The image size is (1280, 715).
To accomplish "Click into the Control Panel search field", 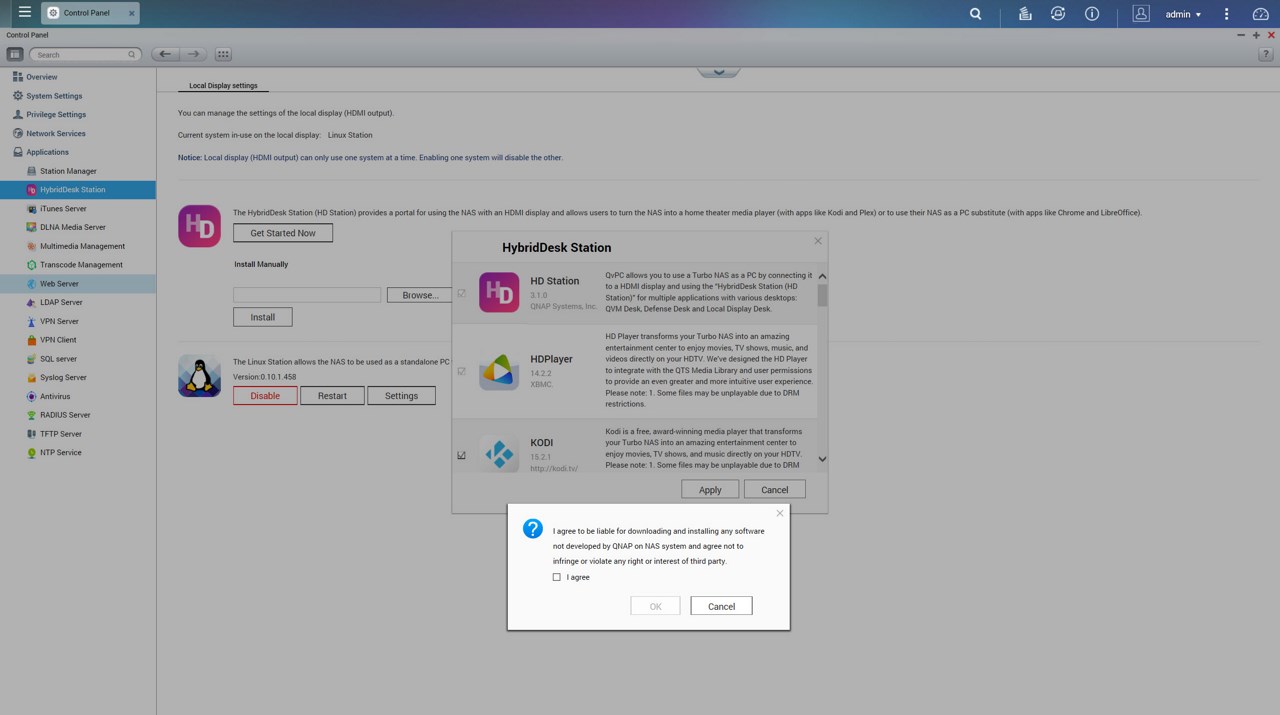I will (84, 54).
